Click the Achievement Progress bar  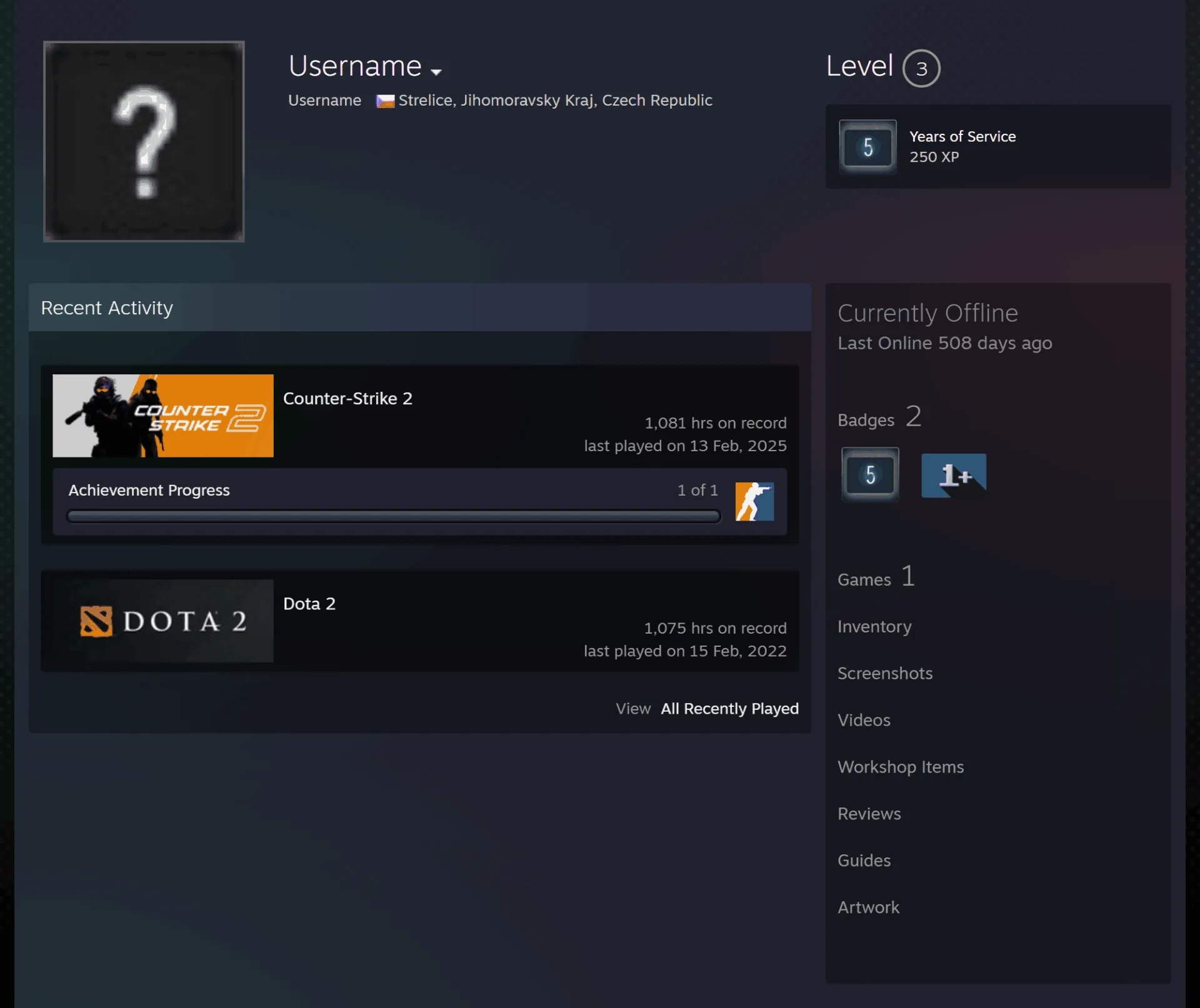coord(394,516)
